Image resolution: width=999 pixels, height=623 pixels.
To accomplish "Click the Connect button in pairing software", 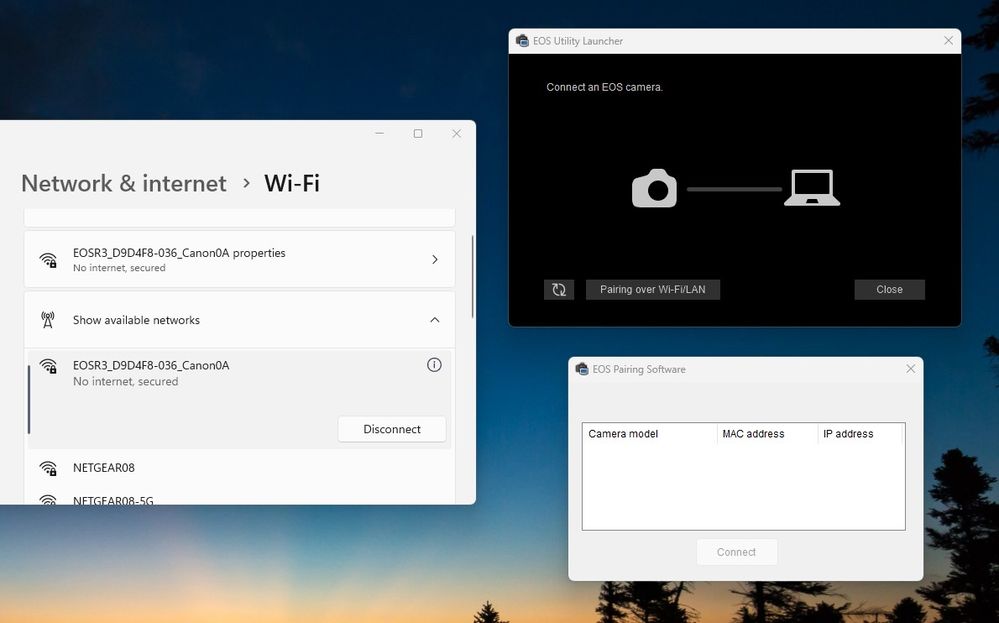I will 737,552.
